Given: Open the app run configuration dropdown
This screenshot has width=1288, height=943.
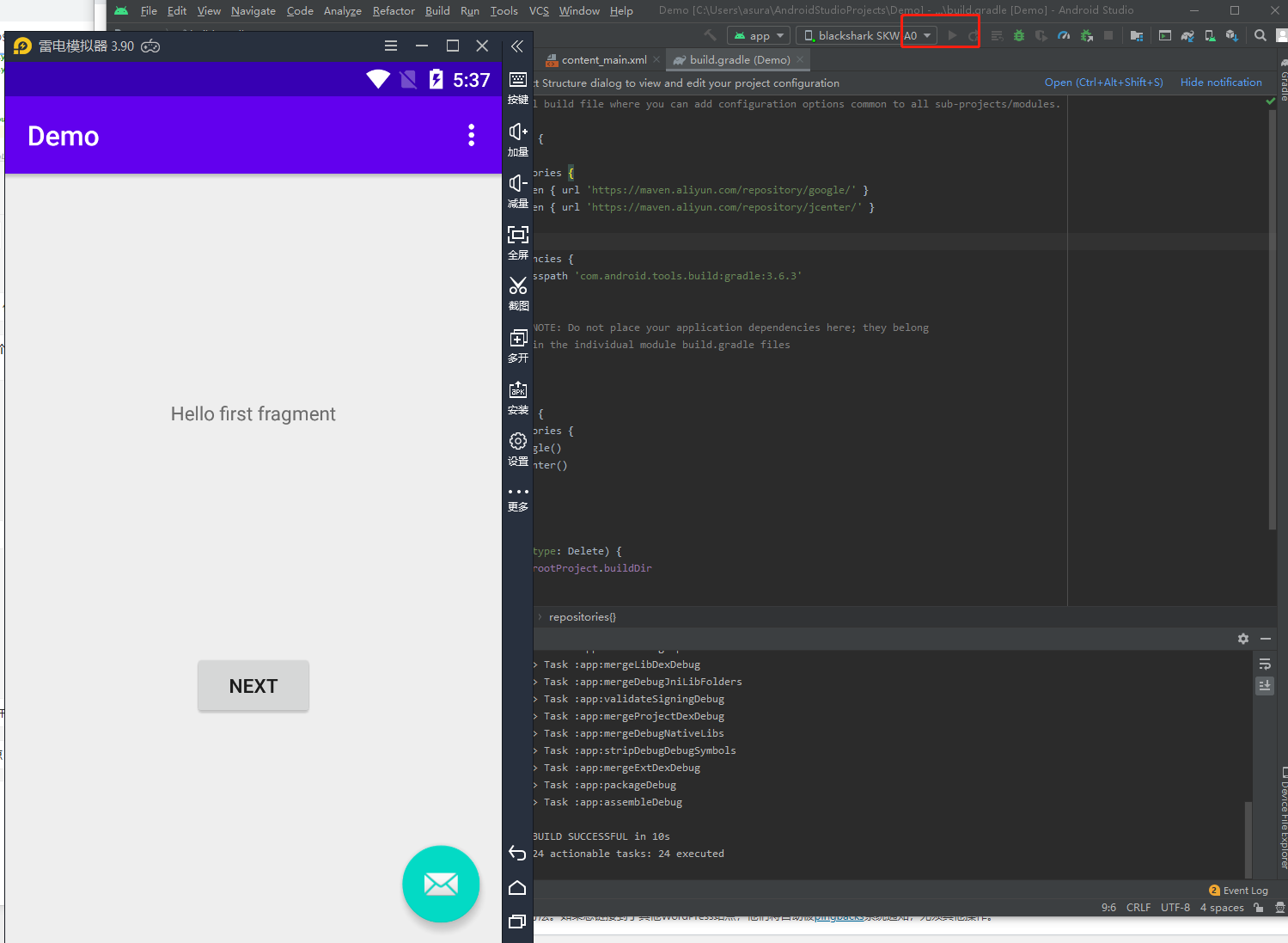Looking at the screenshot, I should point(759,36).
